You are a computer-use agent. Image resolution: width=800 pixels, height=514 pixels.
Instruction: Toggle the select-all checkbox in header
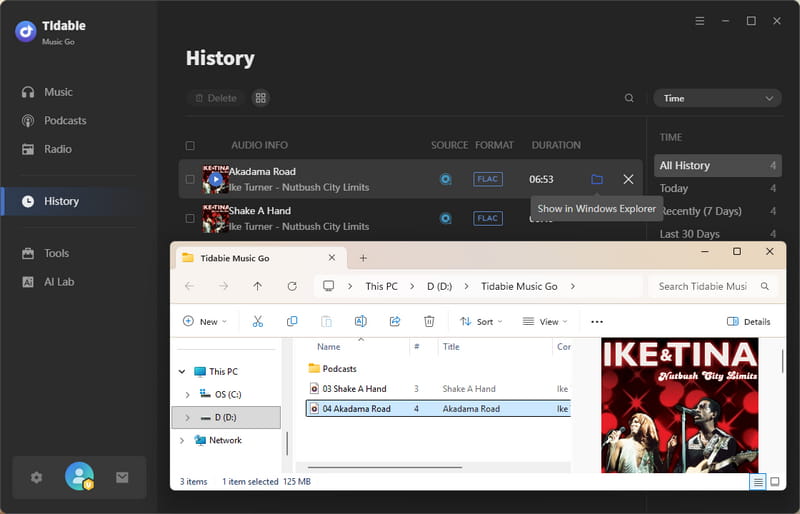coord(190,146)
